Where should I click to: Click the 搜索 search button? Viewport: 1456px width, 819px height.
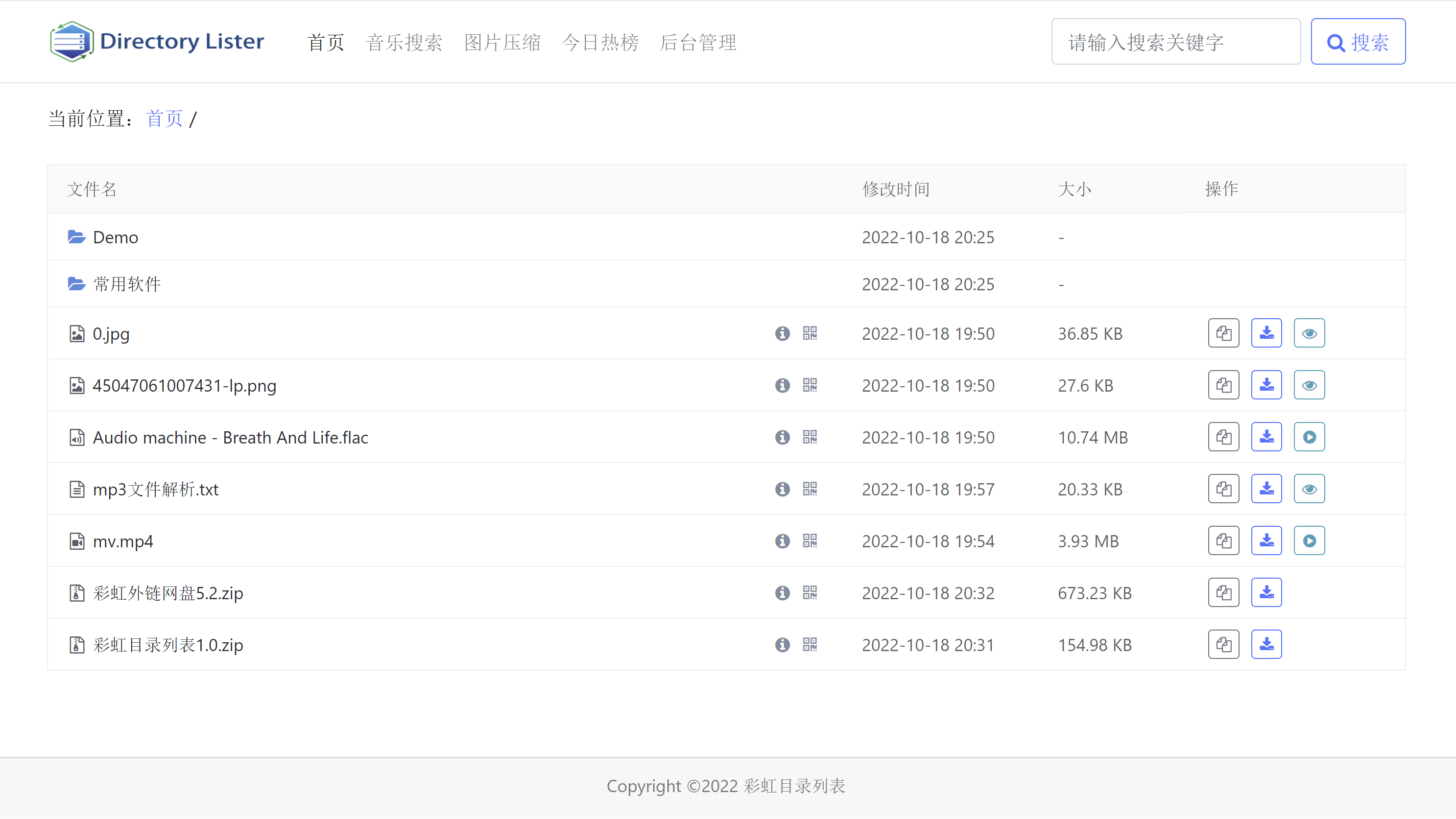(x=1358, y=41)
